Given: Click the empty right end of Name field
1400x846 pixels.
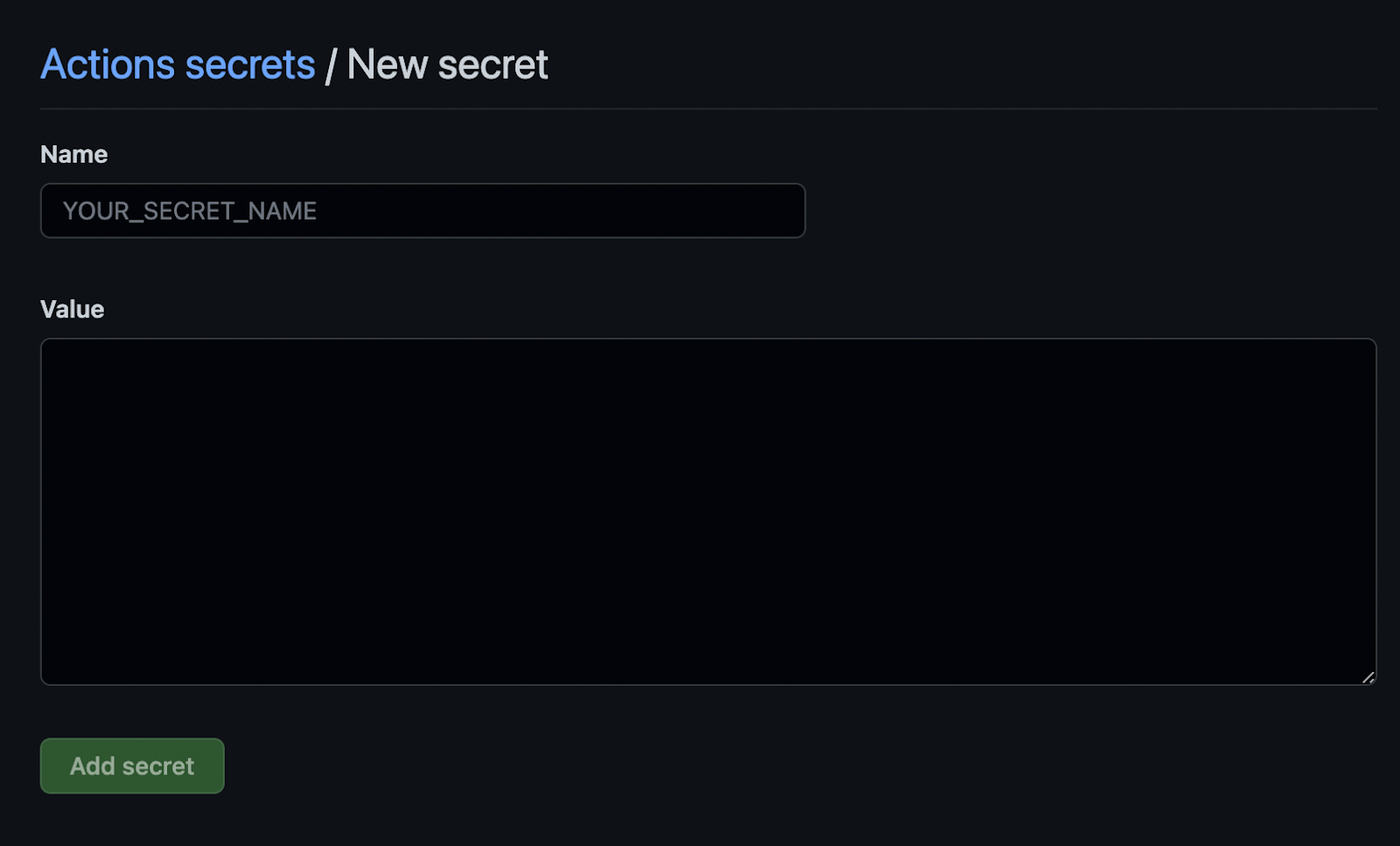Looking at the screenshot, I should (x=700, y=211).
